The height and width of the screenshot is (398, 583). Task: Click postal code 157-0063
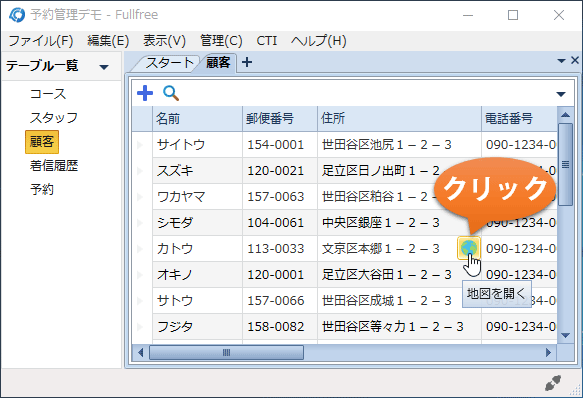[x=276, y=196]
